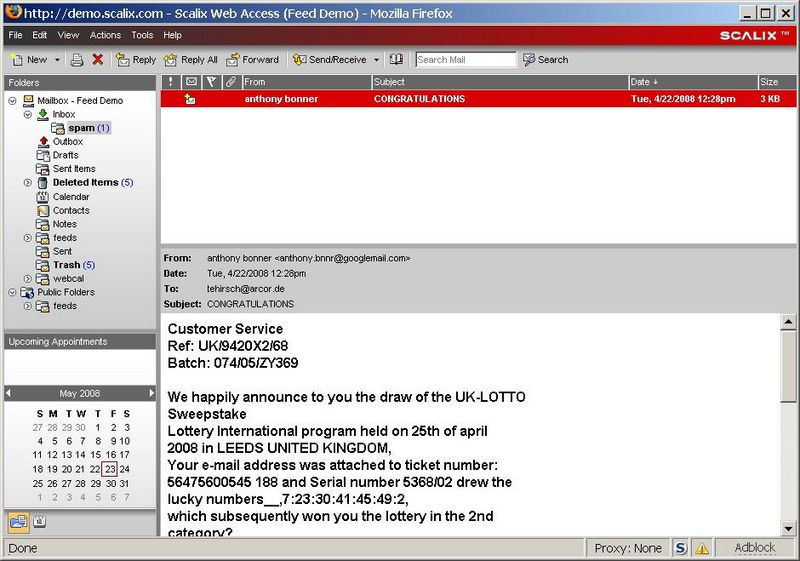Expand the webcal folder

(28, 279)
